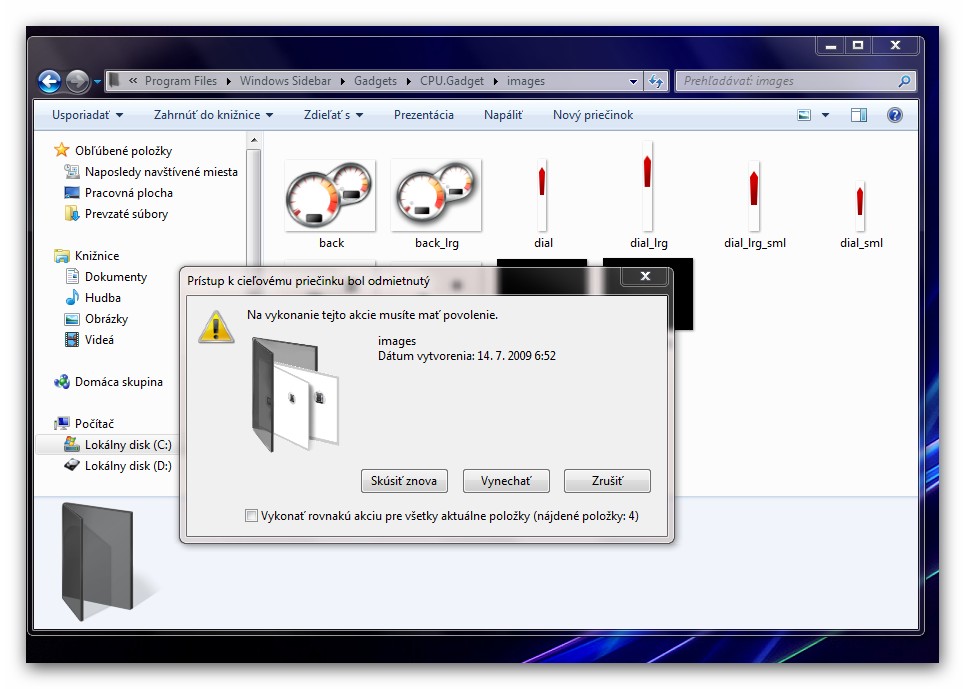Viewport: 965px width, 689px height.
Task: Click the images segment in address bar
Action: pos(526,81)
